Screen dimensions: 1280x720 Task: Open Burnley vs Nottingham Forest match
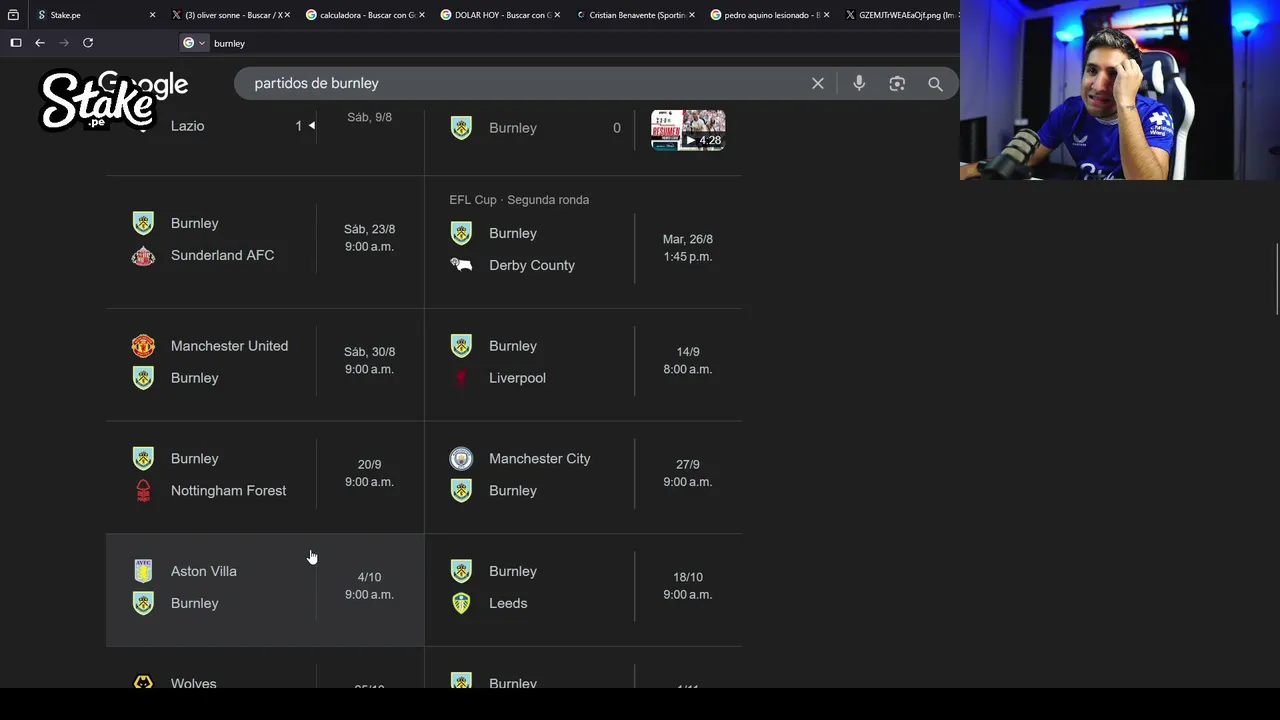pos(265,476)
